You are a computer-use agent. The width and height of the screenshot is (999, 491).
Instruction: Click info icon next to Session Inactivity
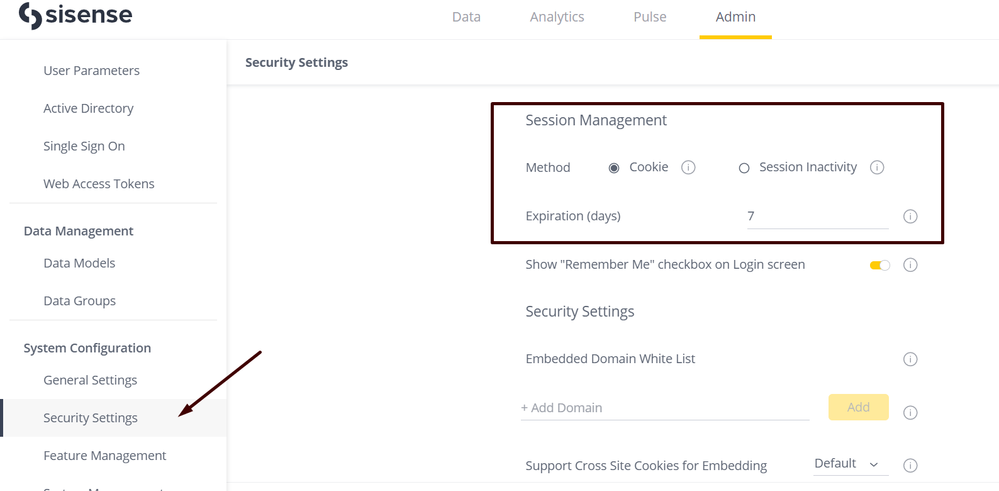click(x=877, y=168)
